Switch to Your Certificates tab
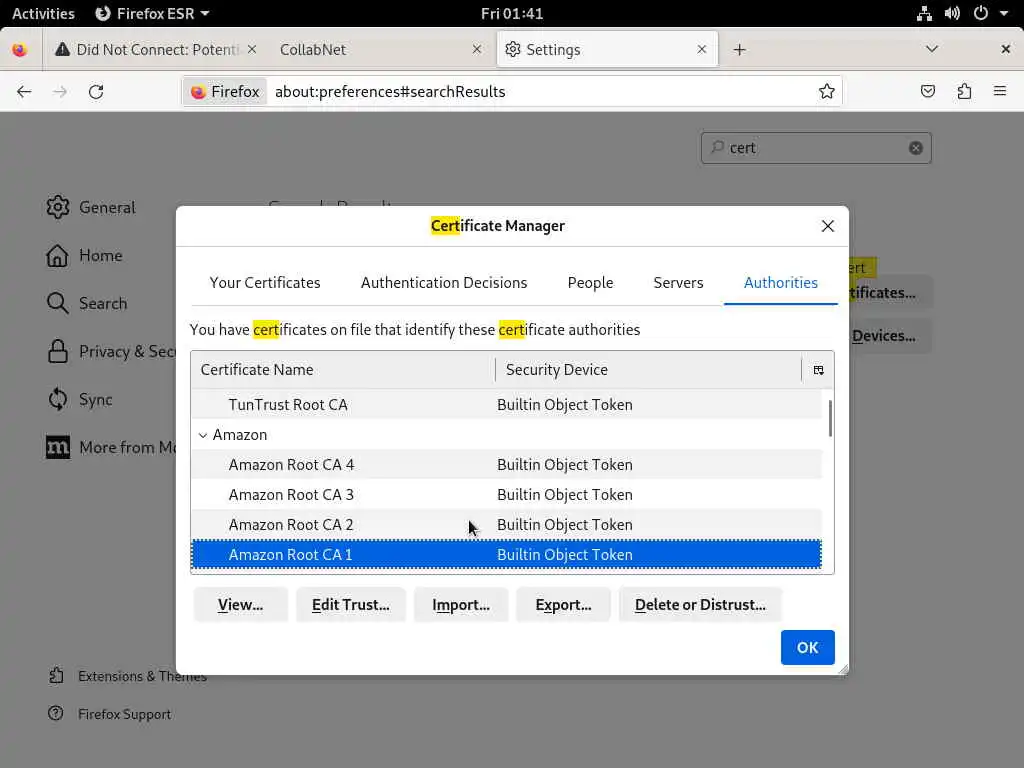The image size is (1024, 768). (x=264, y=283)
